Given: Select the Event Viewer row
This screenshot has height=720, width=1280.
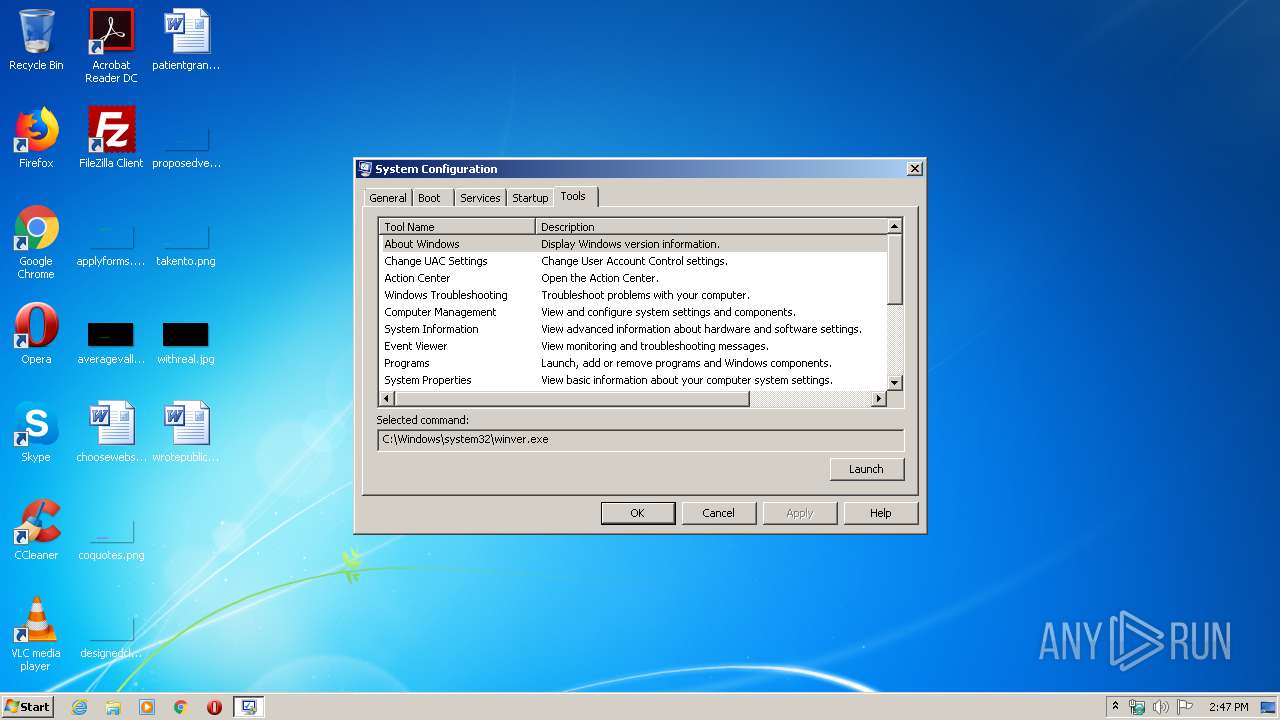Looking at the screenshot, I should pyautogui.click(x=633, y=346).
